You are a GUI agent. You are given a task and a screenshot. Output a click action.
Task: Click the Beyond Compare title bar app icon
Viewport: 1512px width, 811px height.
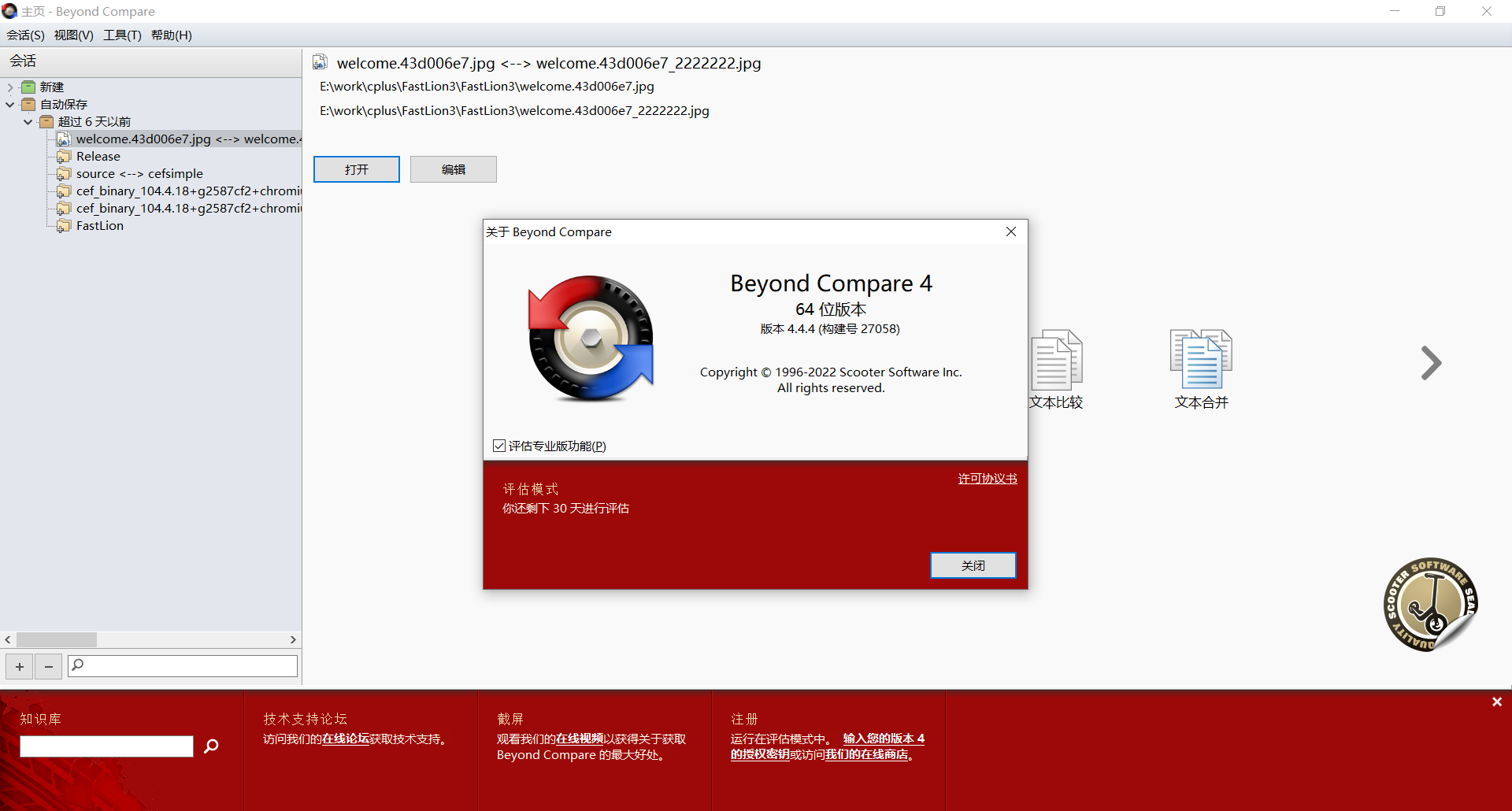[9, 11]
